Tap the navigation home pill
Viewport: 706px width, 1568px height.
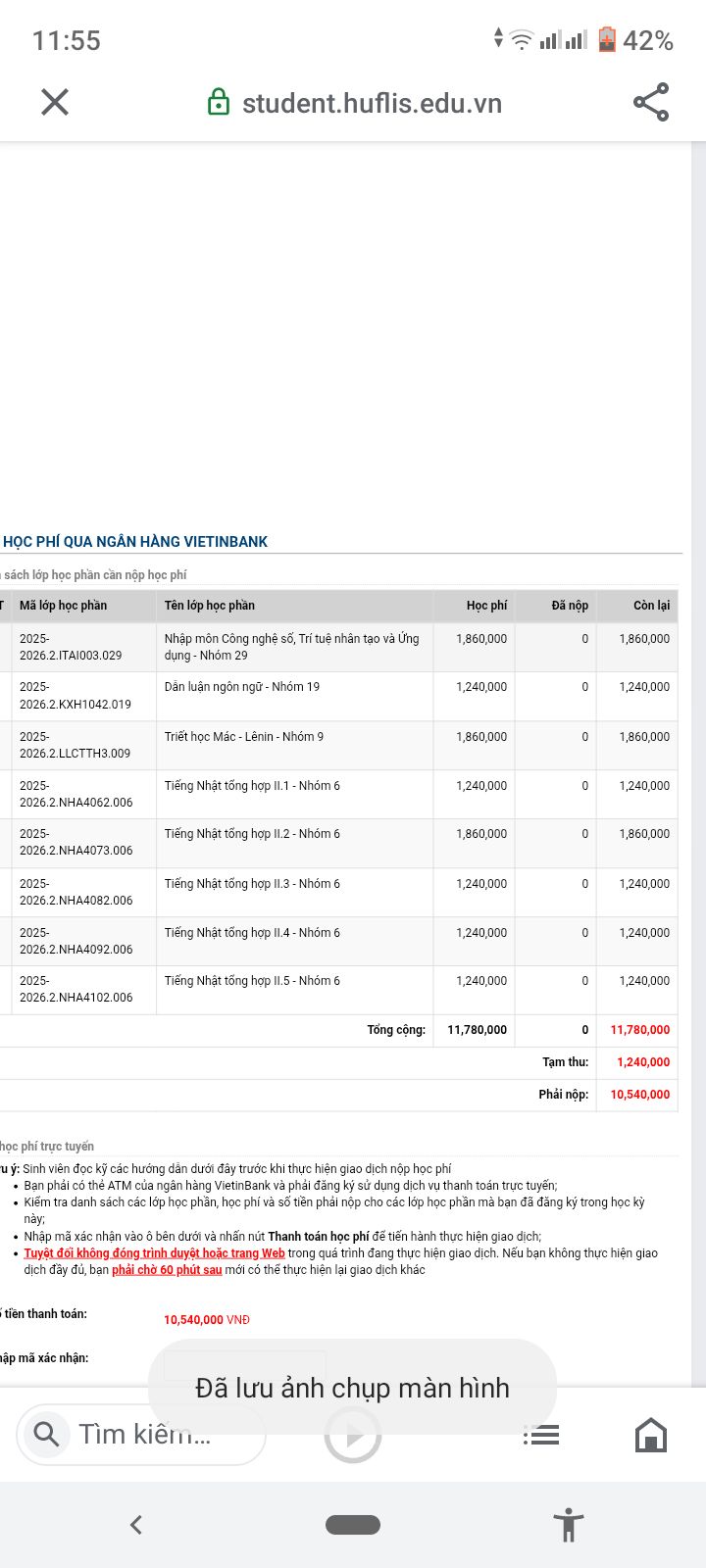[353, 1524]
